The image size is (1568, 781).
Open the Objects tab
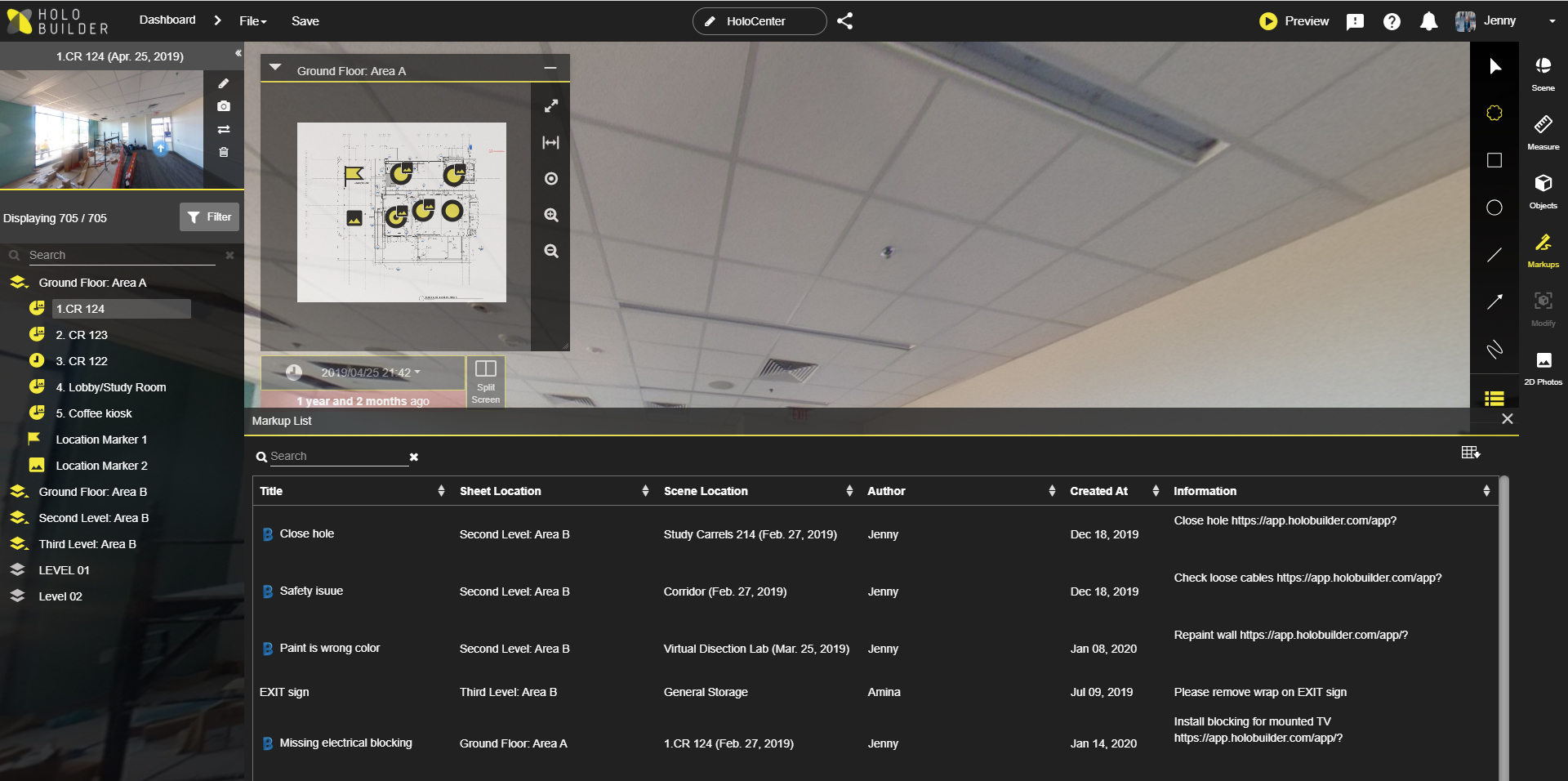click(1543, 191)
